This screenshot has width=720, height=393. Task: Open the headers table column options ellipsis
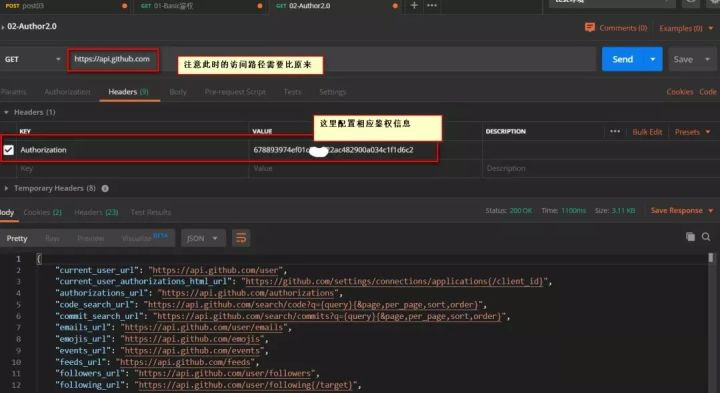[615, 131]
